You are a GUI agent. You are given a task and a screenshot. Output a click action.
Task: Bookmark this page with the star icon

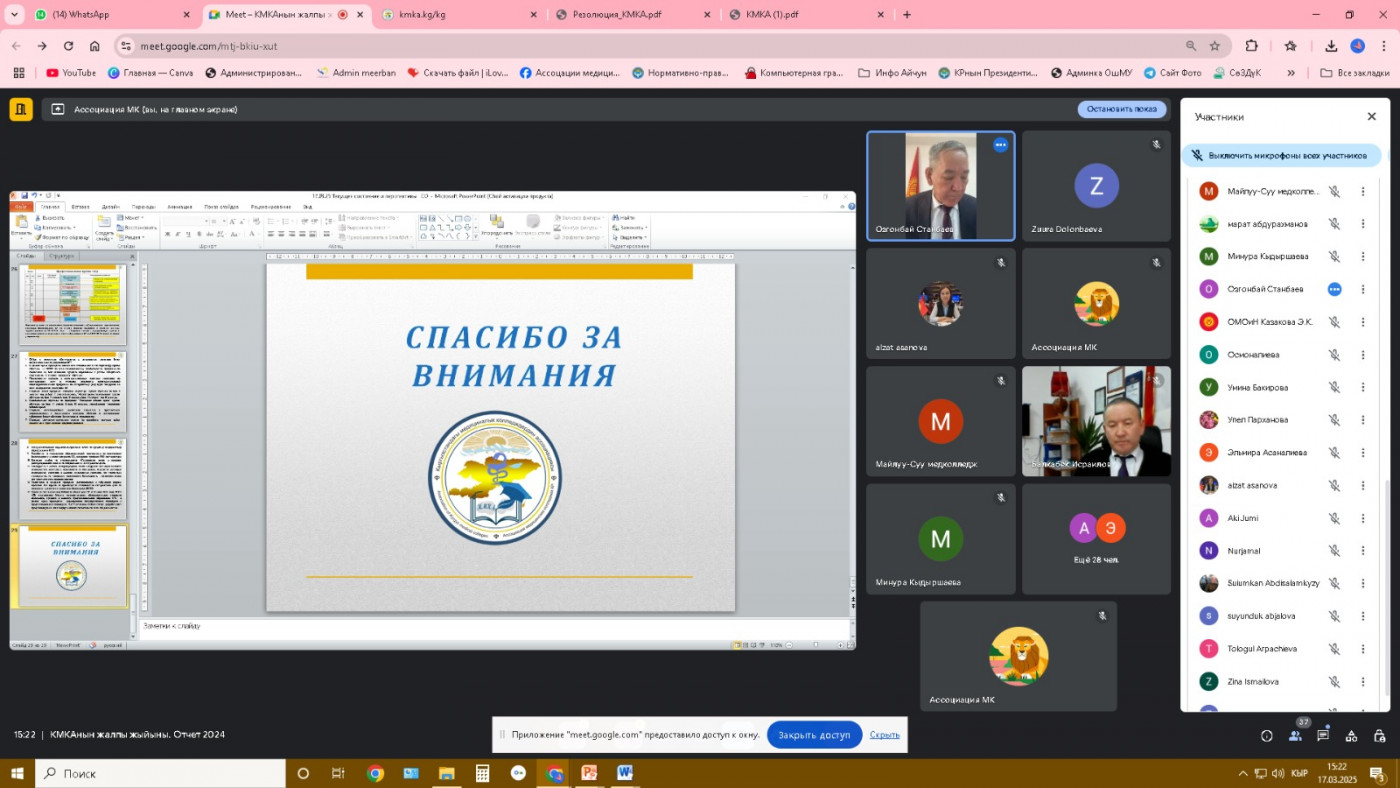click(1215, 46)
